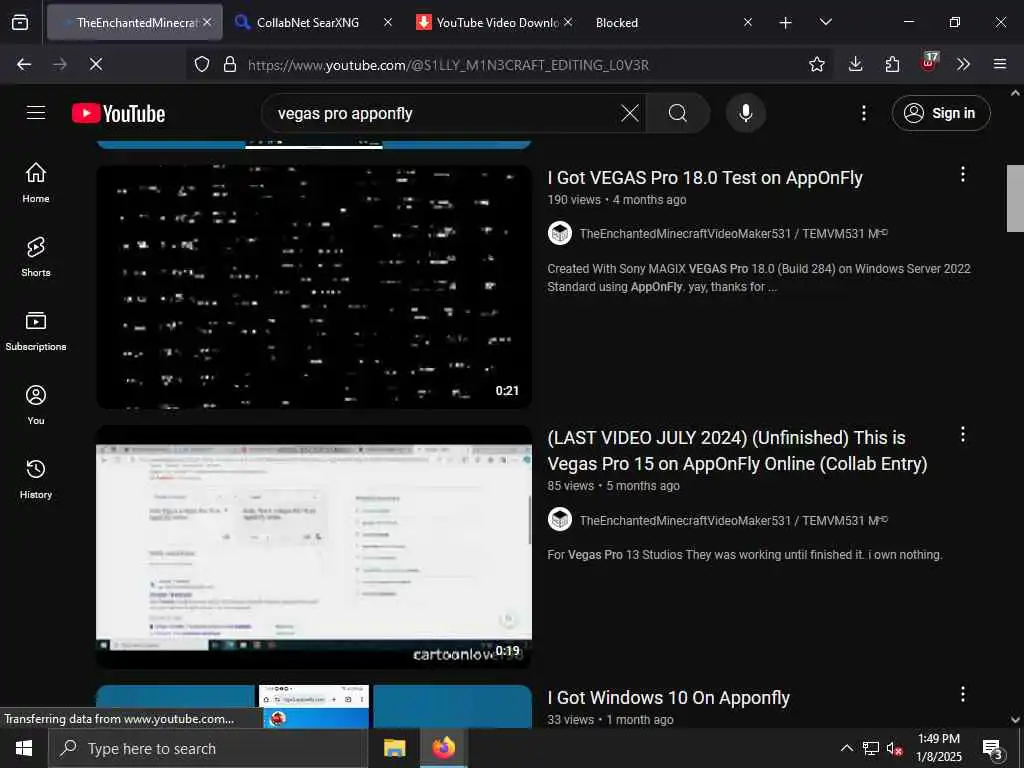
Task: Close the CollabNet SearXNG tab
Action: pos(388,22)
